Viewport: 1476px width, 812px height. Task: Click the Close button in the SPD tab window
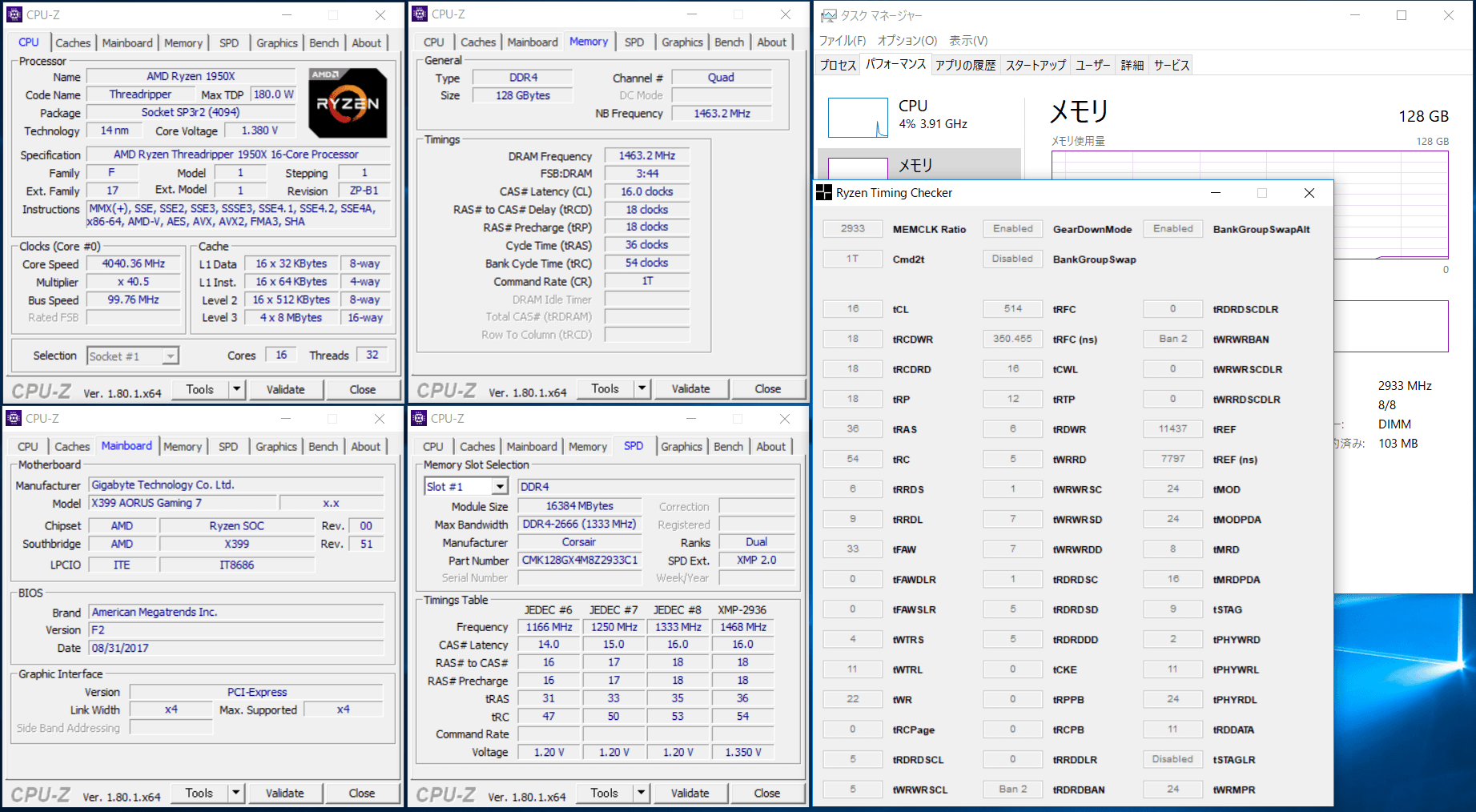click(766, 793)
